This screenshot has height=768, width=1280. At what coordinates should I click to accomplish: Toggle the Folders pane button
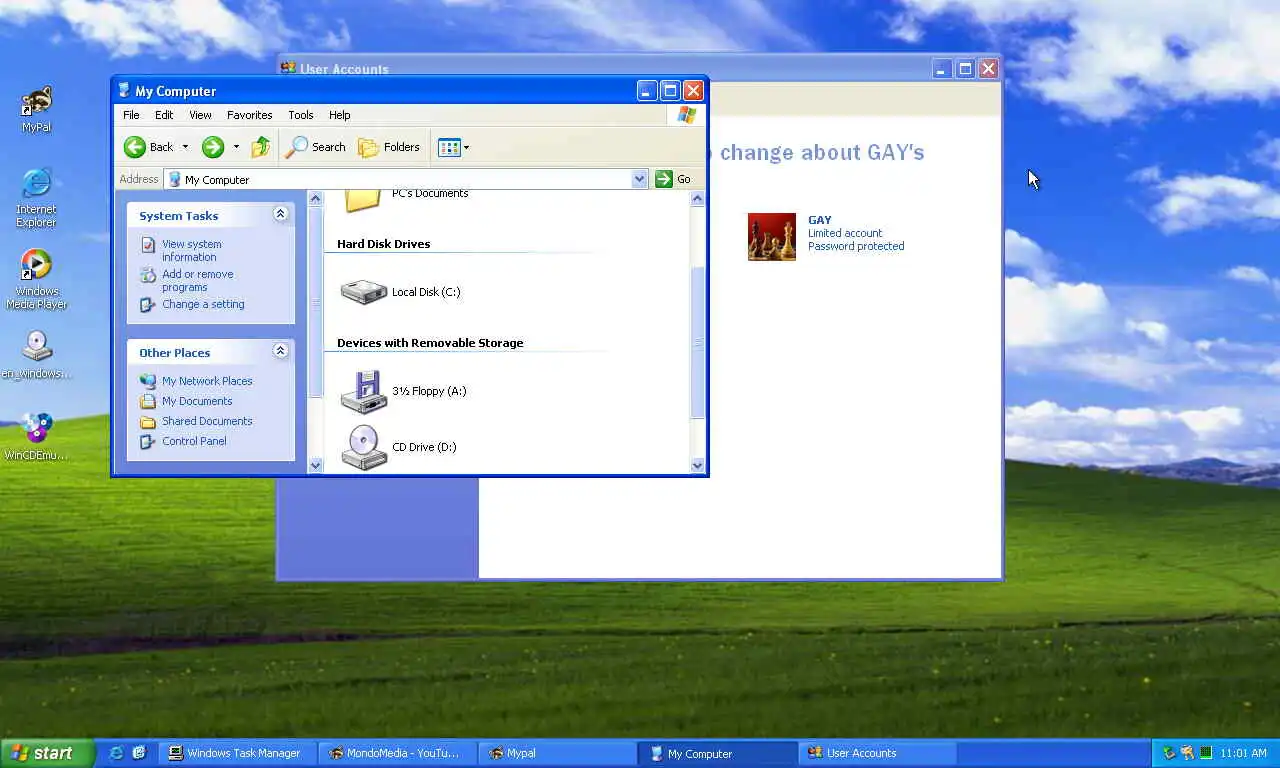(389, 147)
